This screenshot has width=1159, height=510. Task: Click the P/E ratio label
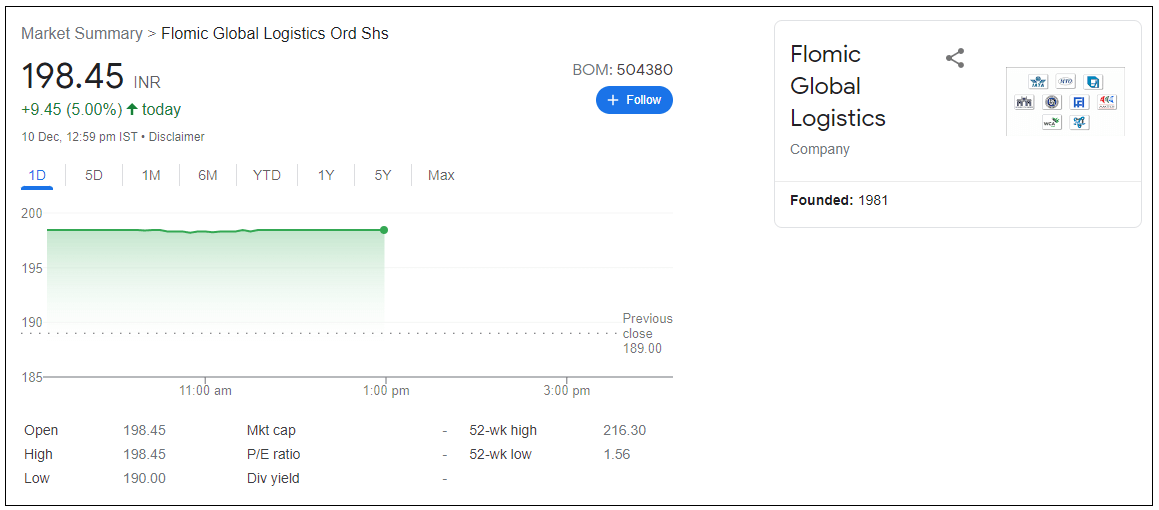click(273, 455)
